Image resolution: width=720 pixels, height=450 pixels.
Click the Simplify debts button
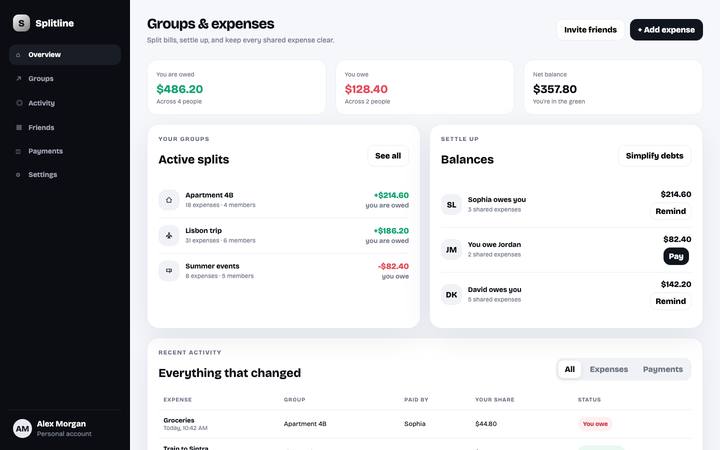[654, 156]
